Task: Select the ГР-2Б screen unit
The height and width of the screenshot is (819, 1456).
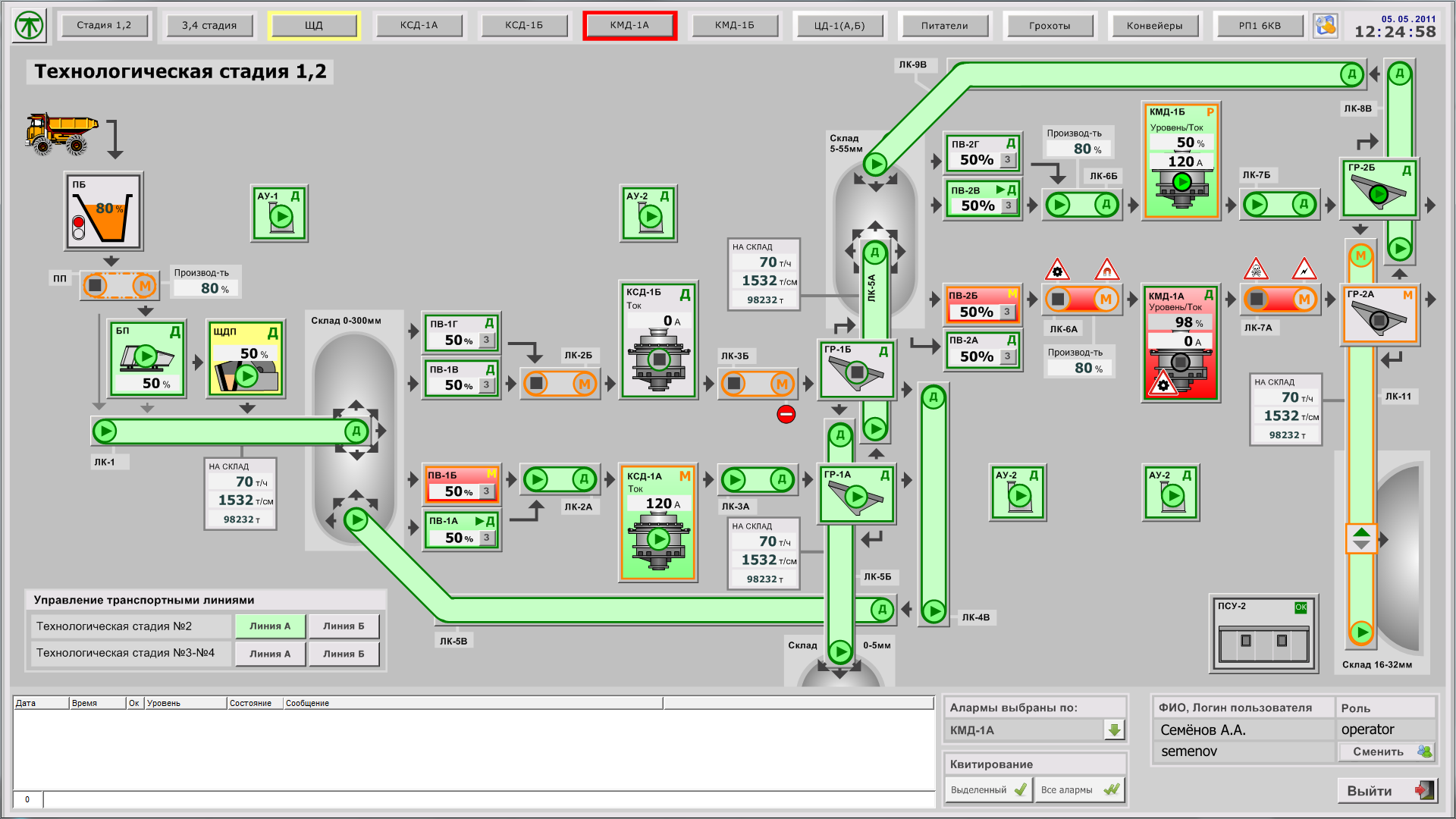Action: tap(1379, 188)
